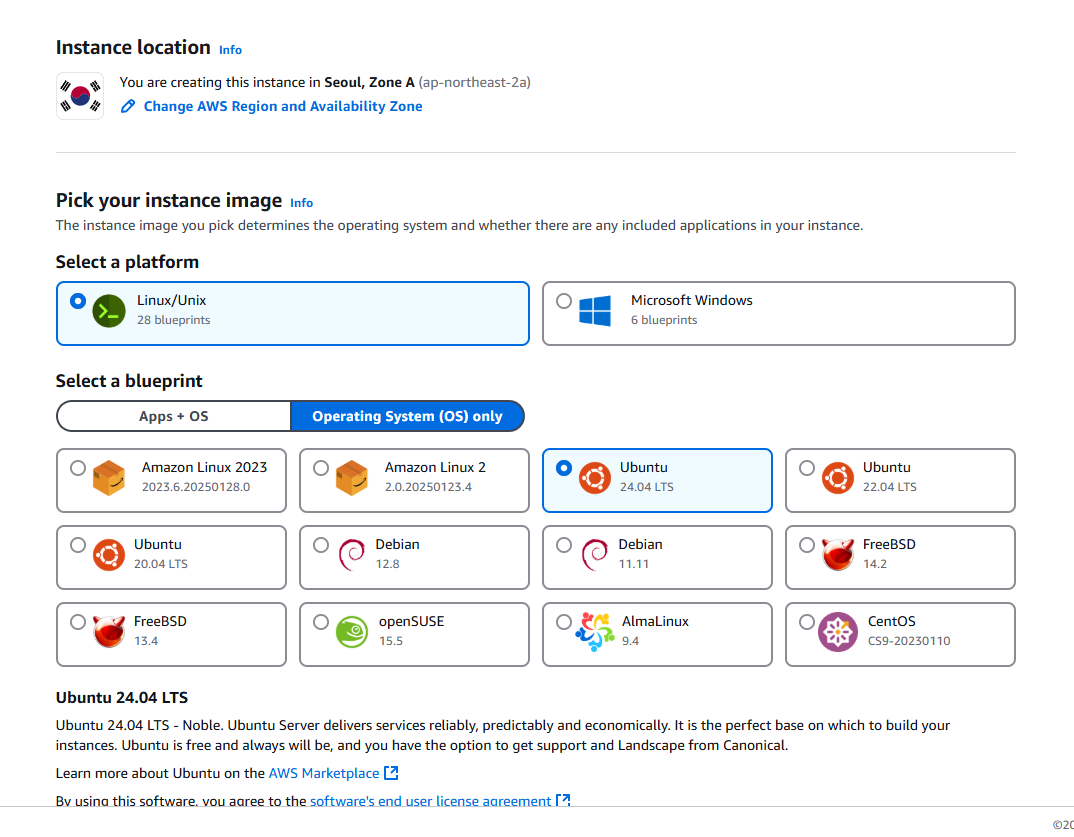Click the Amazon Linux 2 box icon
The width and height of the screenshot is (1074, 837).
click(x=352, y=477)
